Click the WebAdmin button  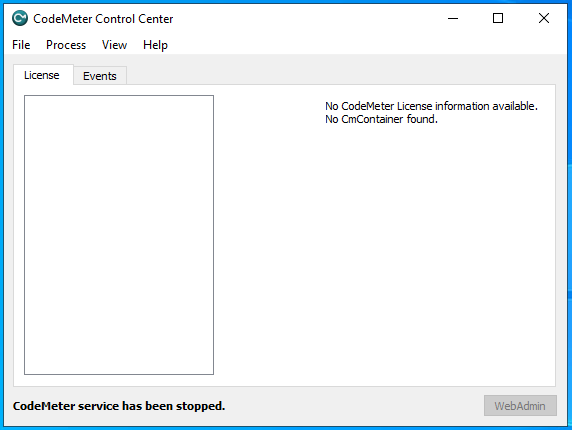[x=520, y=406]
